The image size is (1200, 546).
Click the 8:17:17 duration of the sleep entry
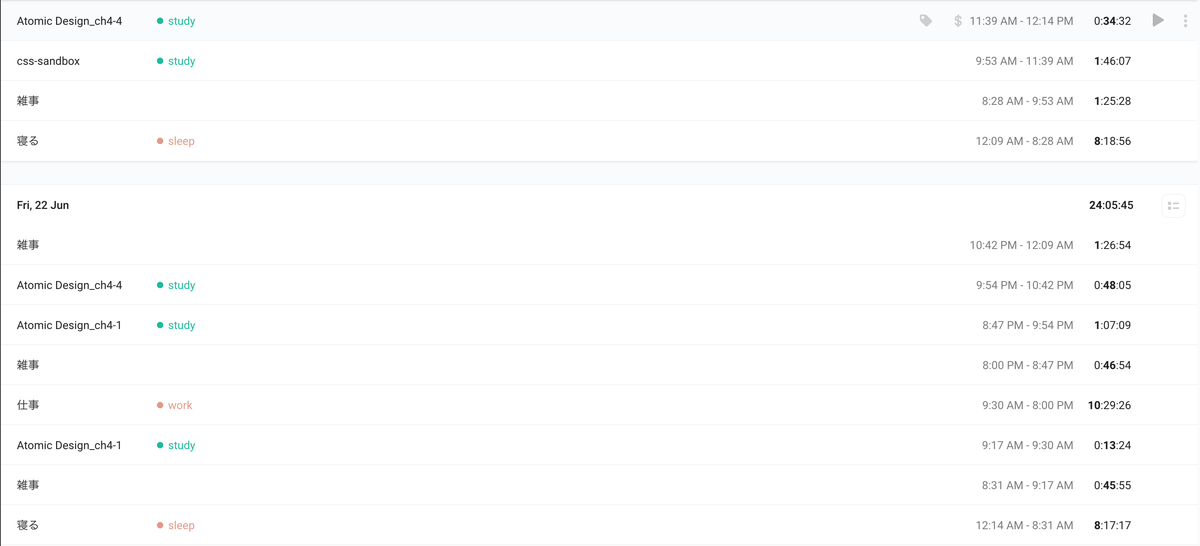1112,525
